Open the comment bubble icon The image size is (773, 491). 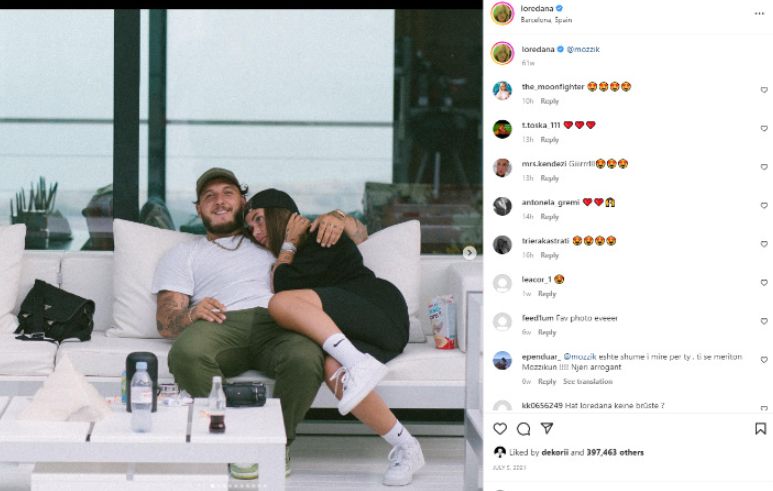[524, 429]
